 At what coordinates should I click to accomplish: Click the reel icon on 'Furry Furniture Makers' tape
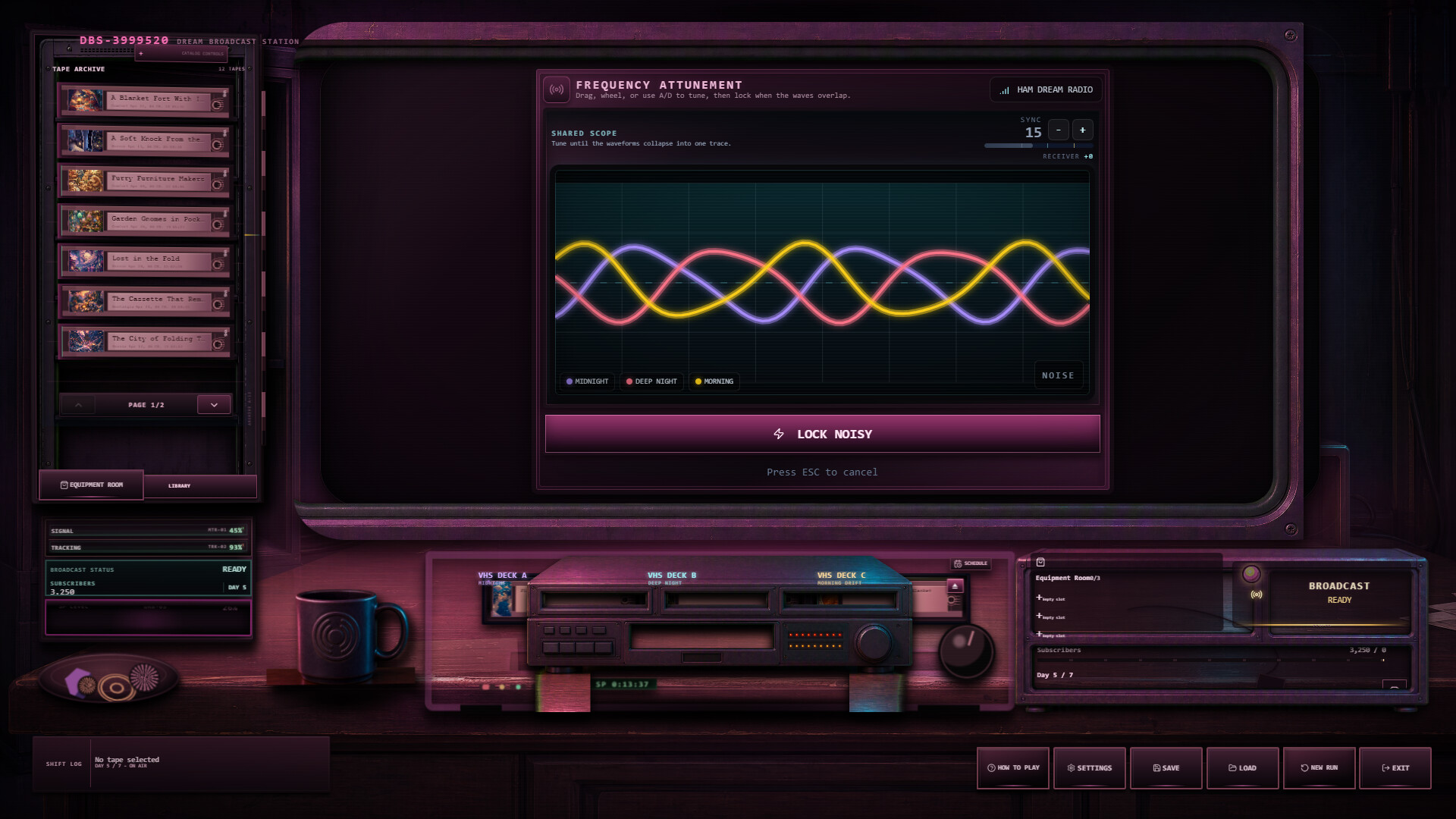tap(218, 184)
